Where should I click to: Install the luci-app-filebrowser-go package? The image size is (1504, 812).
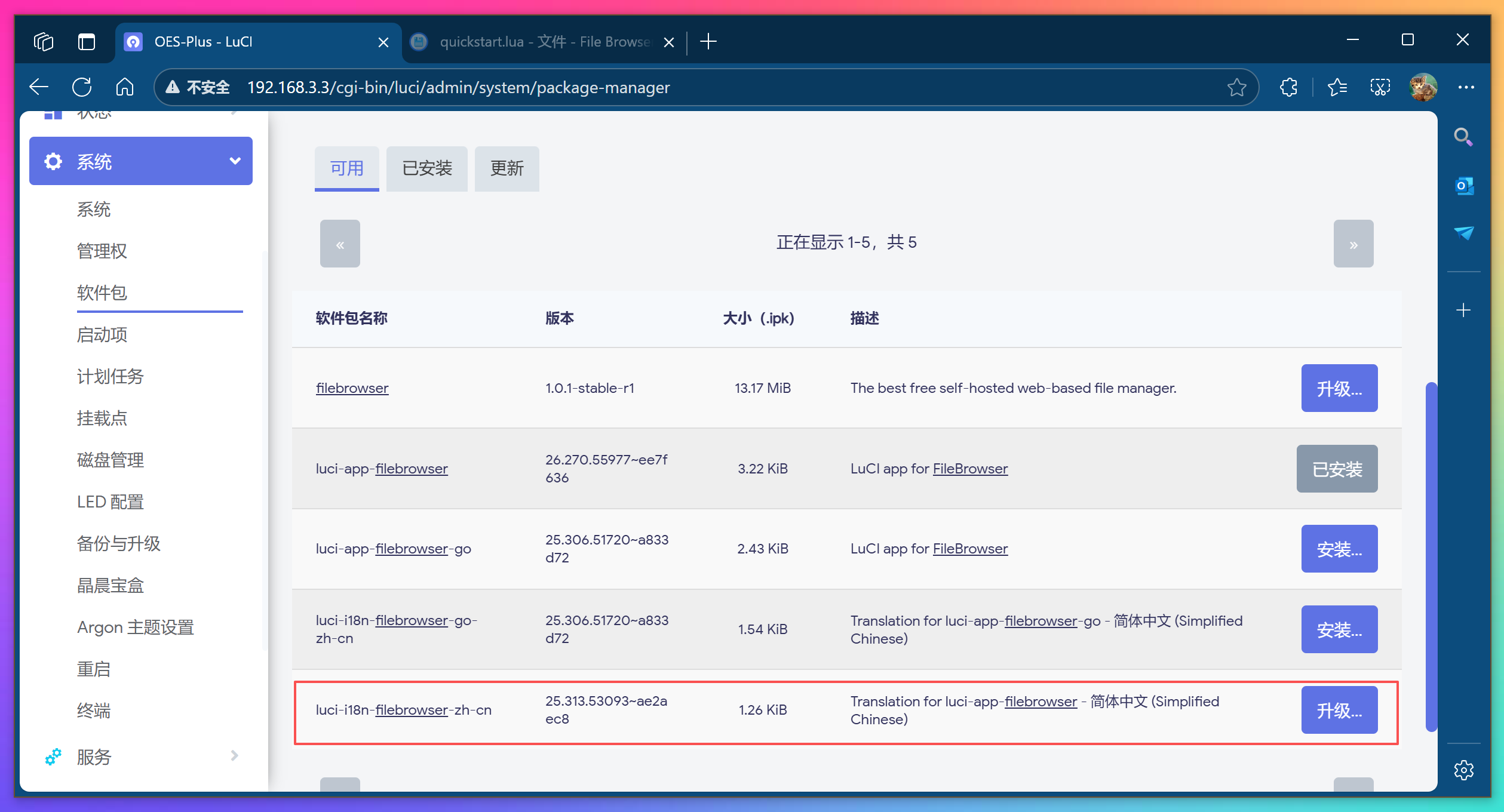(x=1339, y=549)
